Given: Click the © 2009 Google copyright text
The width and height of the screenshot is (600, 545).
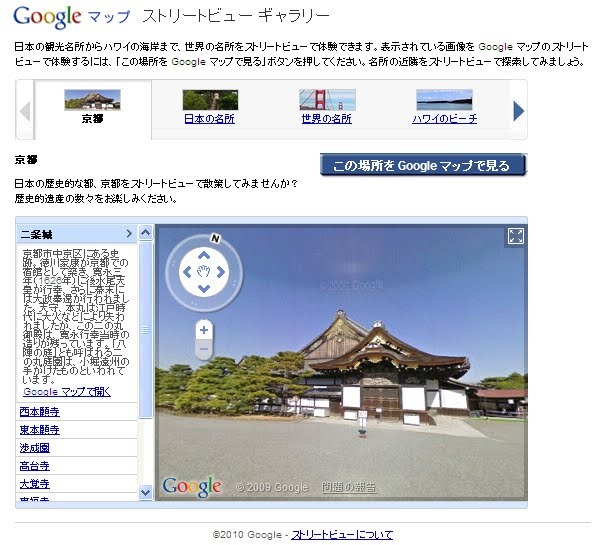Looking at the screenshot, I should click(x=272, y=487).
